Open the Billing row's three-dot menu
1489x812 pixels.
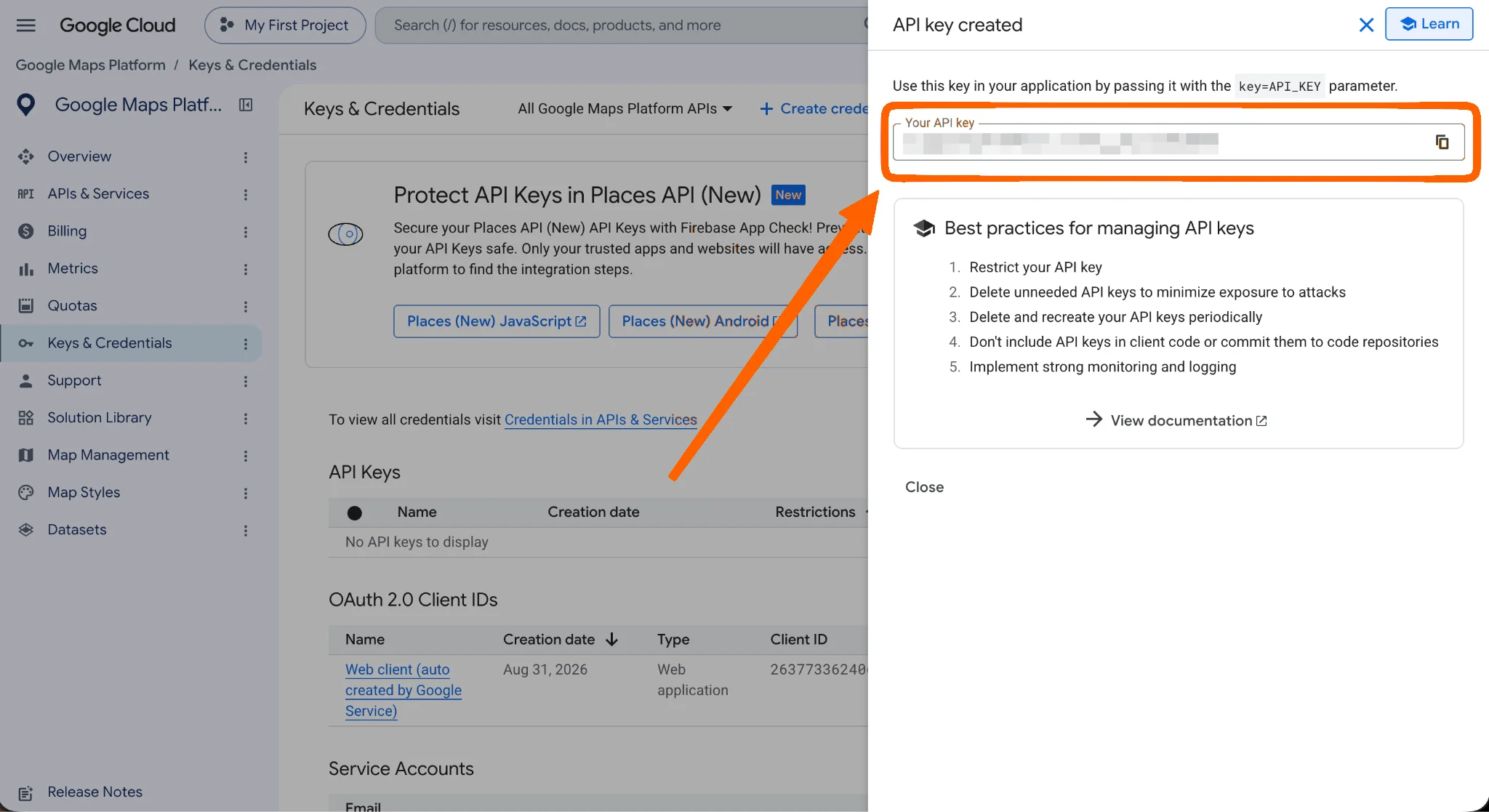246,232
